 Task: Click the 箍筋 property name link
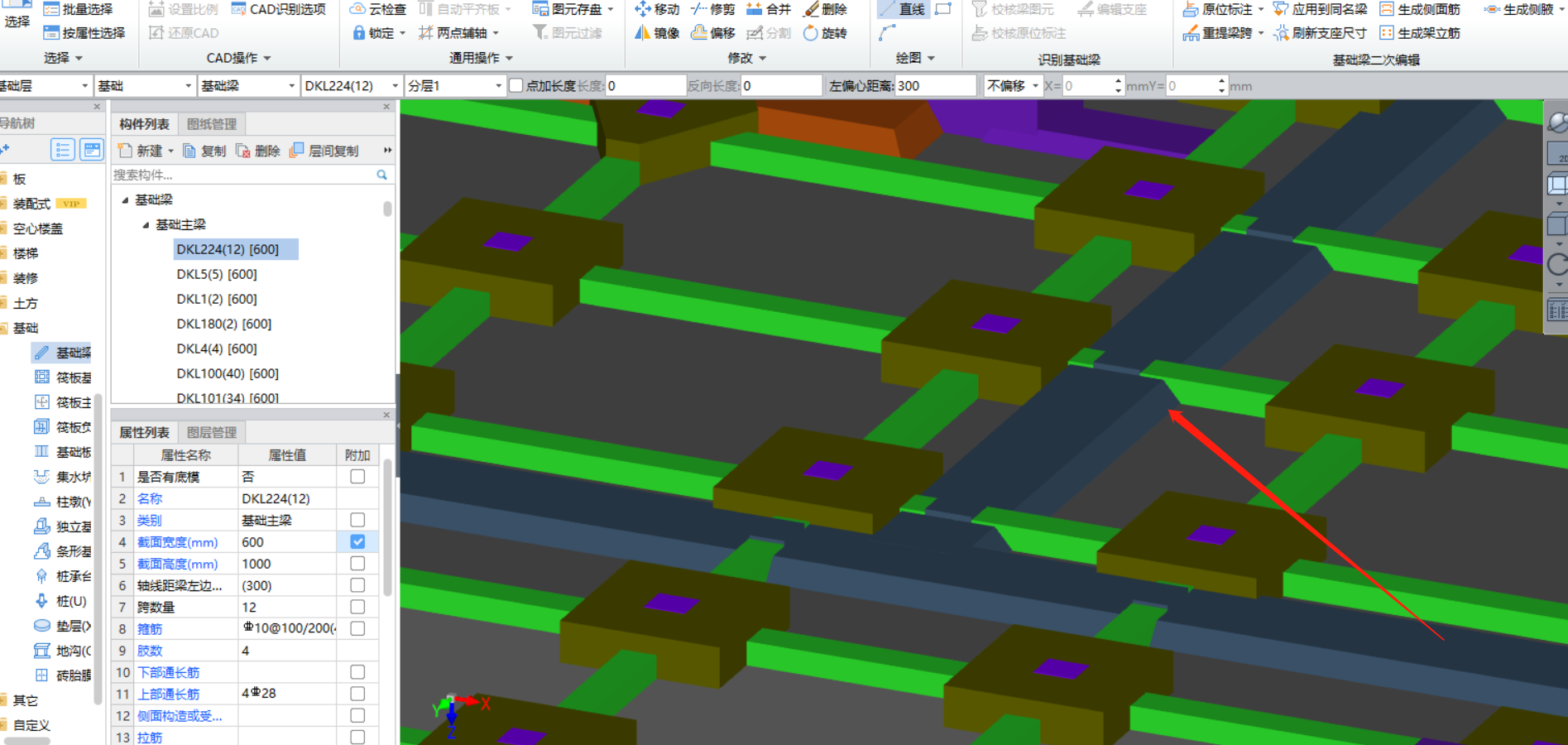click(x=150, y=629)
